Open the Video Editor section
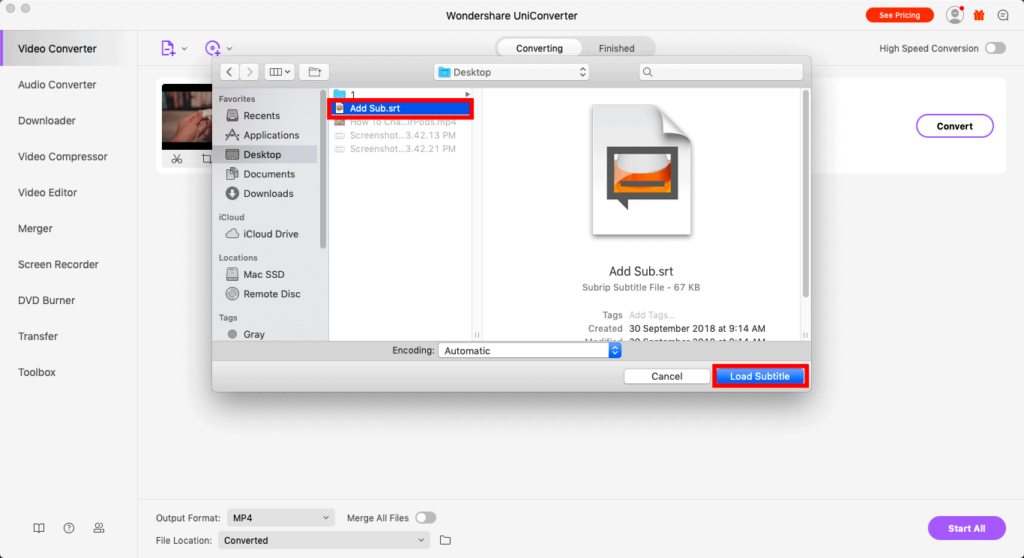The width and height of the screenshot is (1024, 558). point(48,193)
